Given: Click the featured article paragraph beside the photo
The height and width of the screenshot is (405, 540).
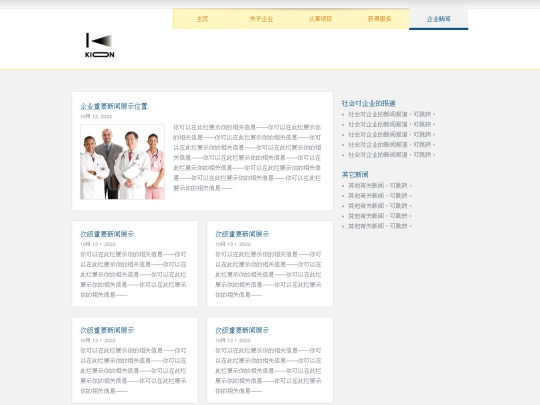Looking at the screenshot, I should pyautogui.click(x=247, y=157).
